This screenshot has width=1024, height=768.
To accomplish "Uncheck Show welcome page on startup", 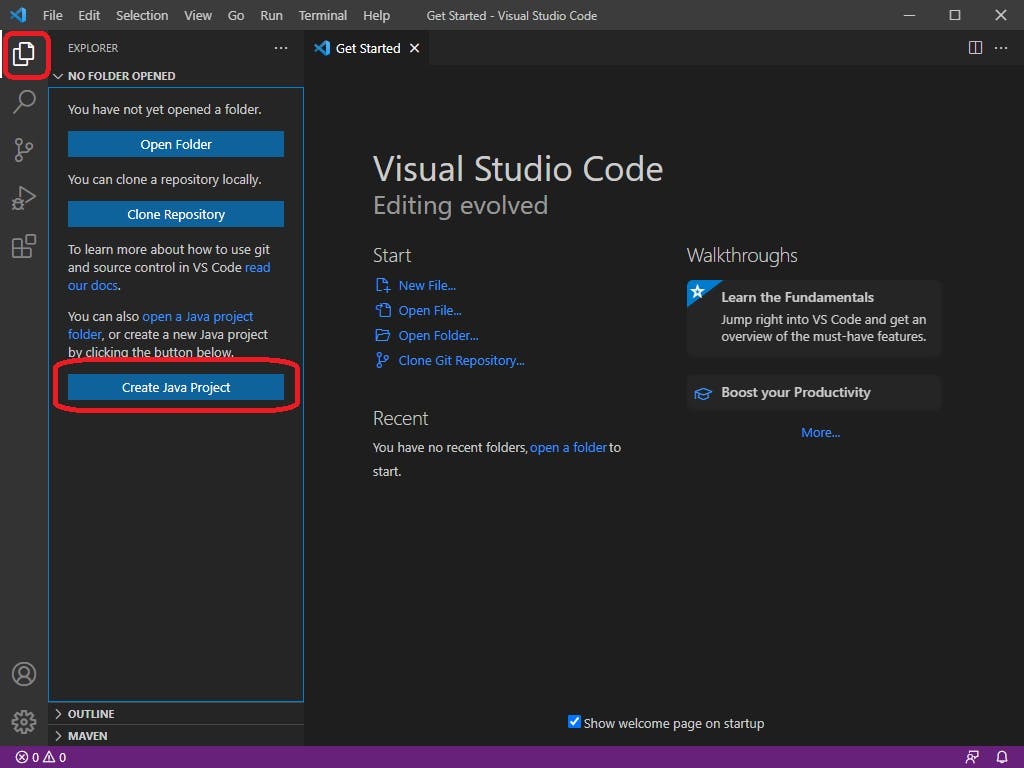I will 574,722.
